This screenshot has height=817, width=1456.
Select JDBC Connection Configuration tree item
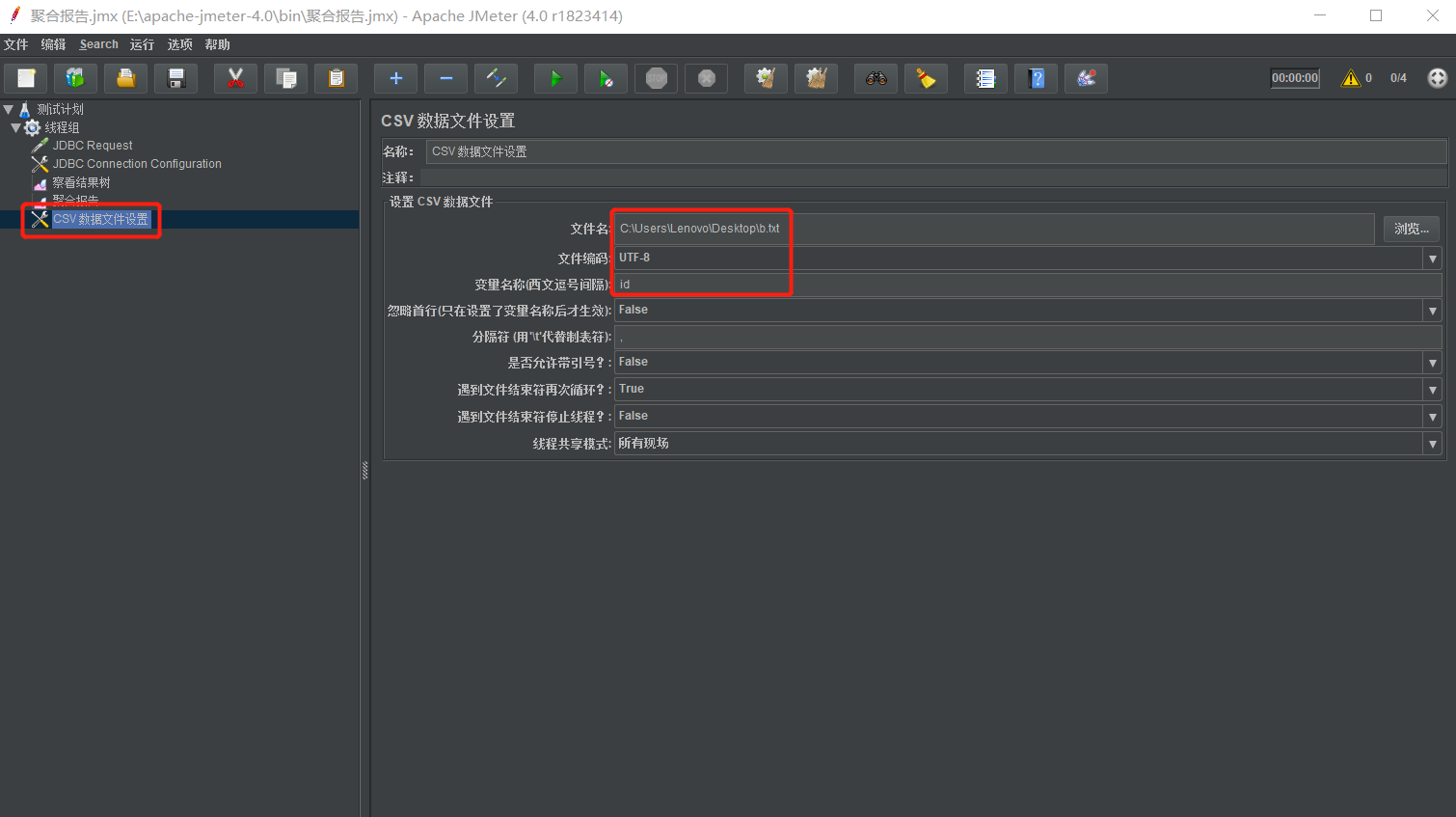click(137, 164)
